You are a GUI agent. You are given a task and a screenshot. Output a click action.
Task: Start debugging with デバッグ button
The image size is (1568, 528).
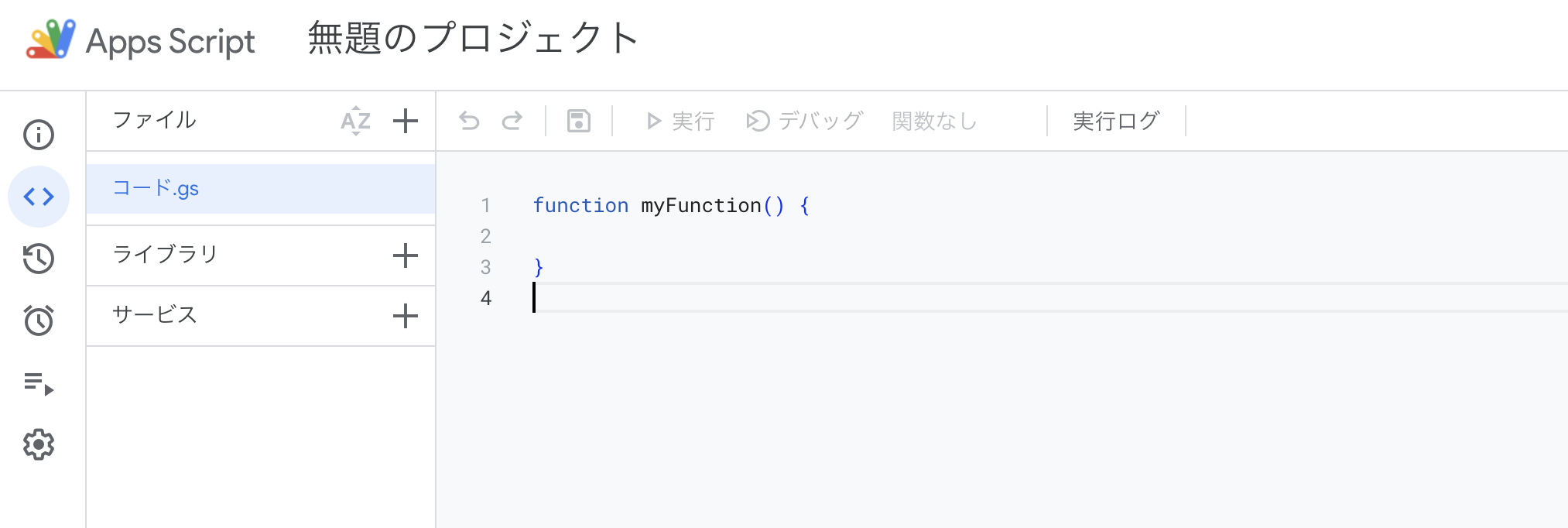click(x=804, y=121)
